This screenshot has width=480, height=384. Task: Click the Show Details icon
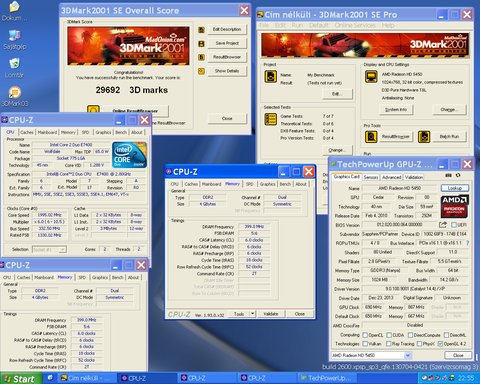[201, 71]
